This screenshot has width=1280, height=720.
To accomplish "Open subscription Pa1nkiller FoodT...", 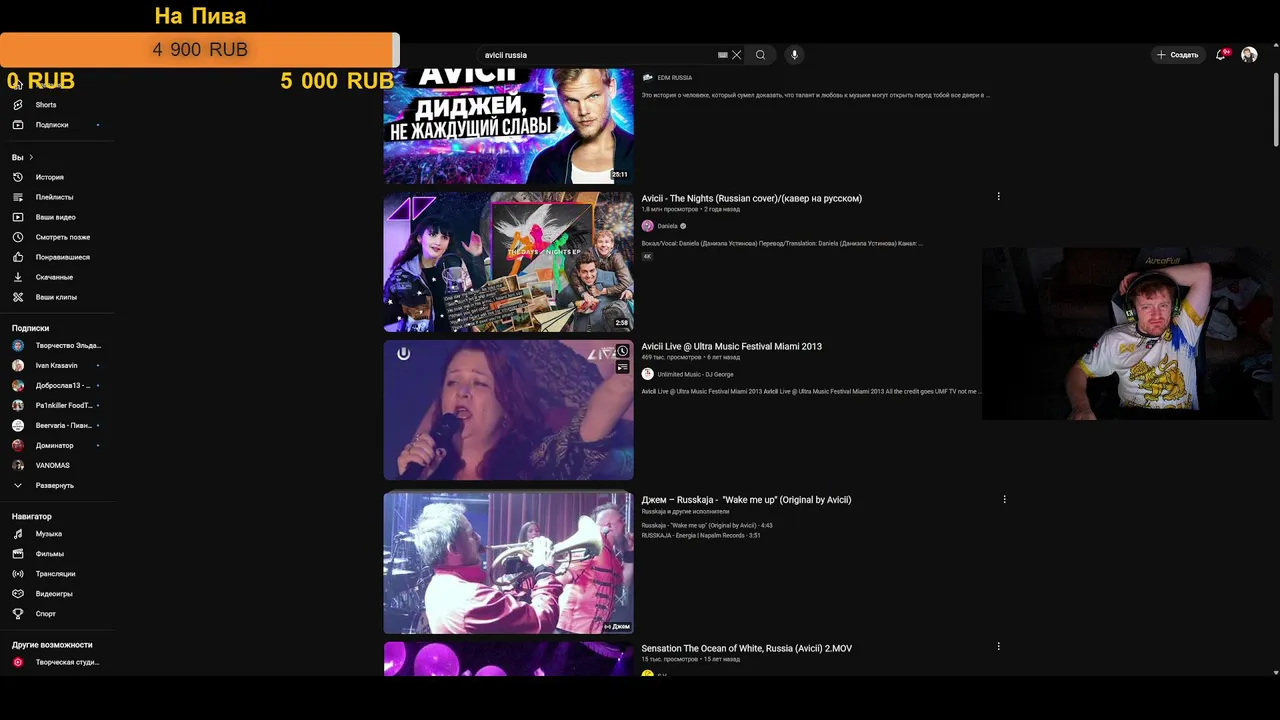I will coord(64,405).
